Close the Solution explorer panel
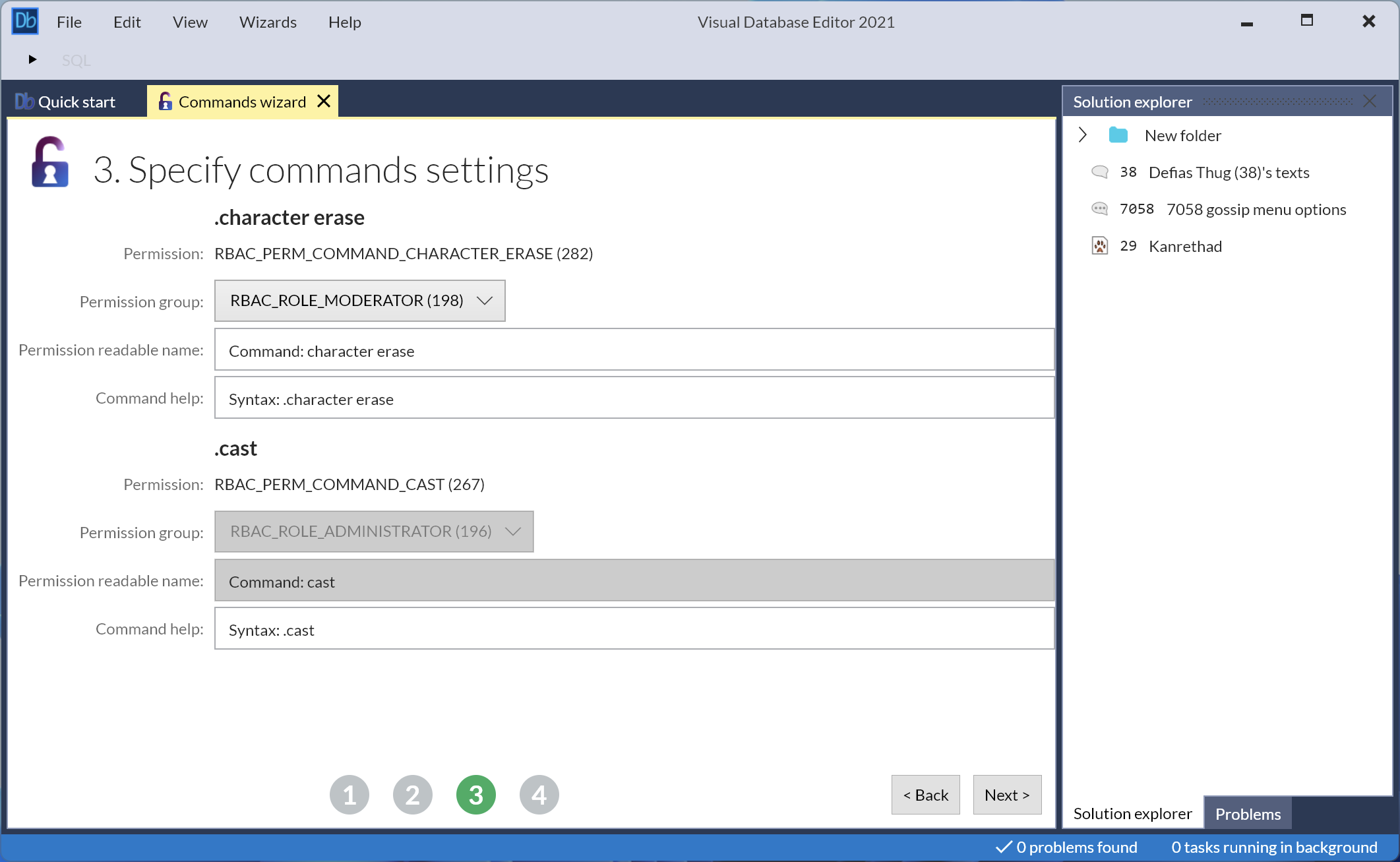1400x862 pixels. point(1370,101)
